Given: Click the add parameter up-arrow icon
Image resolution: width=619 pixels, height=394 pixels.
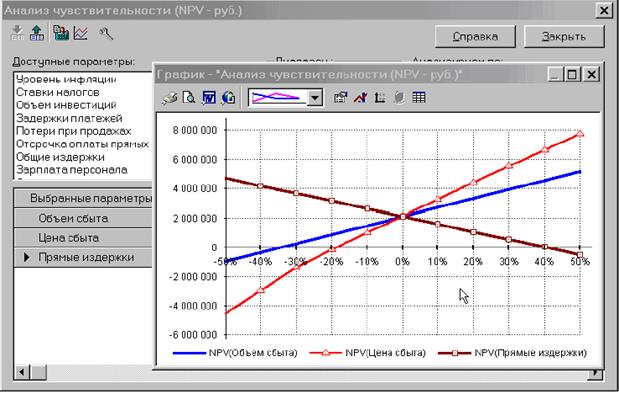Looking at the screenshot, I should coord(37,33).
